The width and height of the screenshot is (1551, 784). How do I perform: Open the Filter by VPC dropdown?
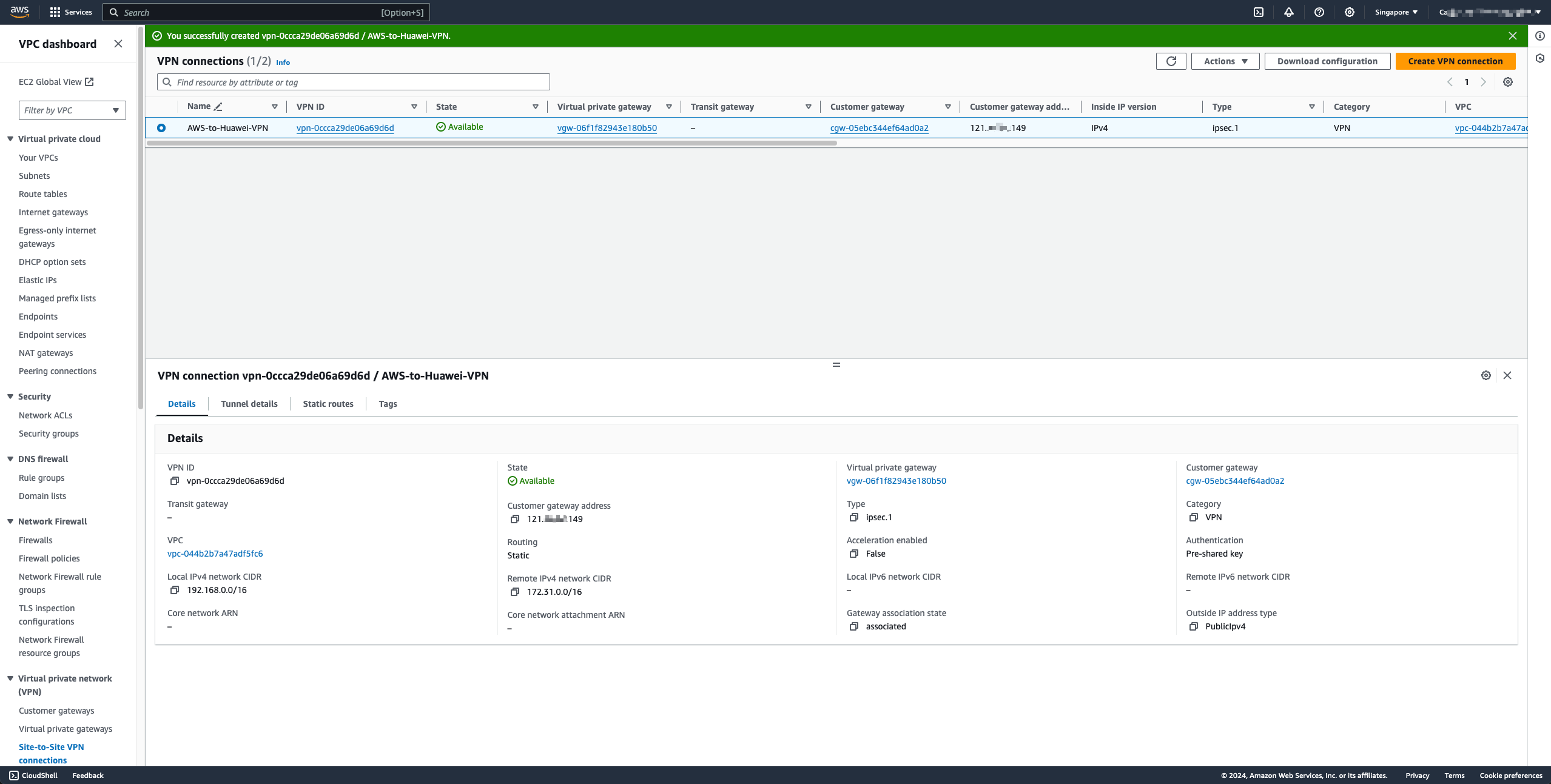click(72, 110)
